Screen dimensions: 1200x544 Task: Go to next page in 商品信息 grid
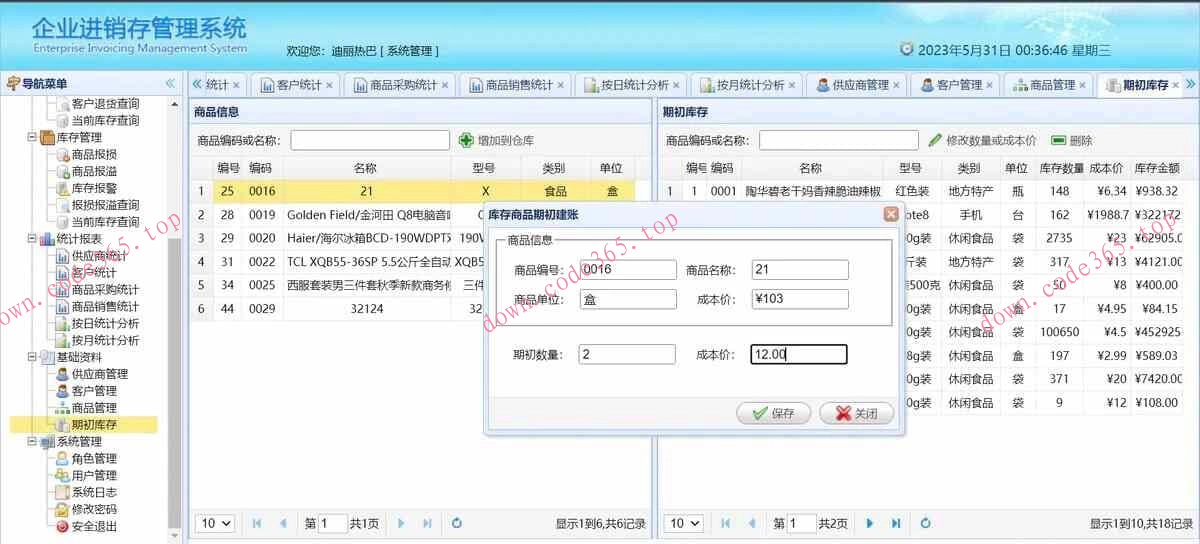(402, 523)
